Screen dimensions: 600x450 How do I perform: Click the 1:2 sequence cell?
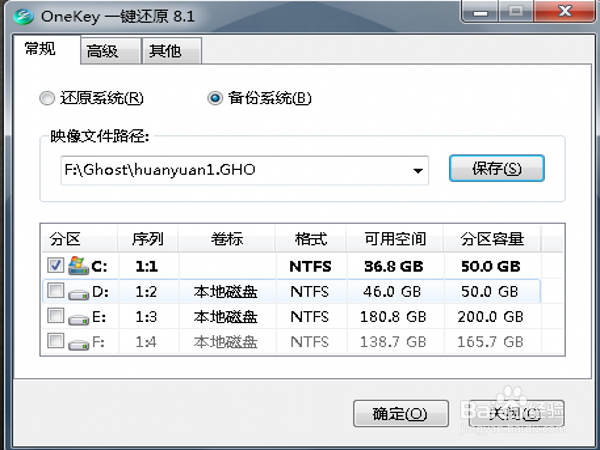click(x=146, y=292)
